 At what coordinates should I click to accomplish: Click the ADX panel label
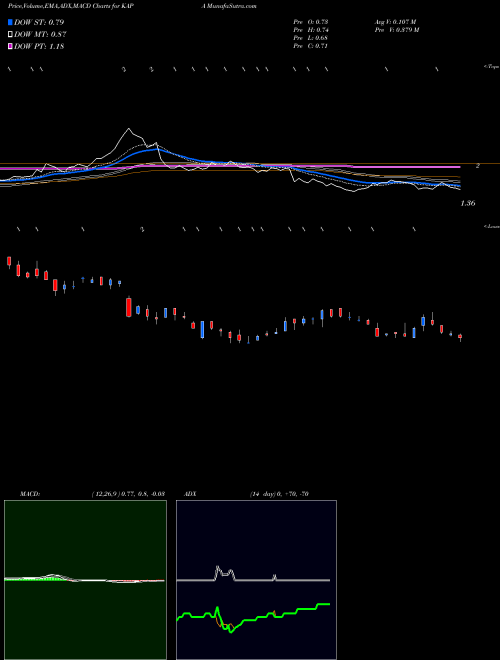tap(191, 494)
